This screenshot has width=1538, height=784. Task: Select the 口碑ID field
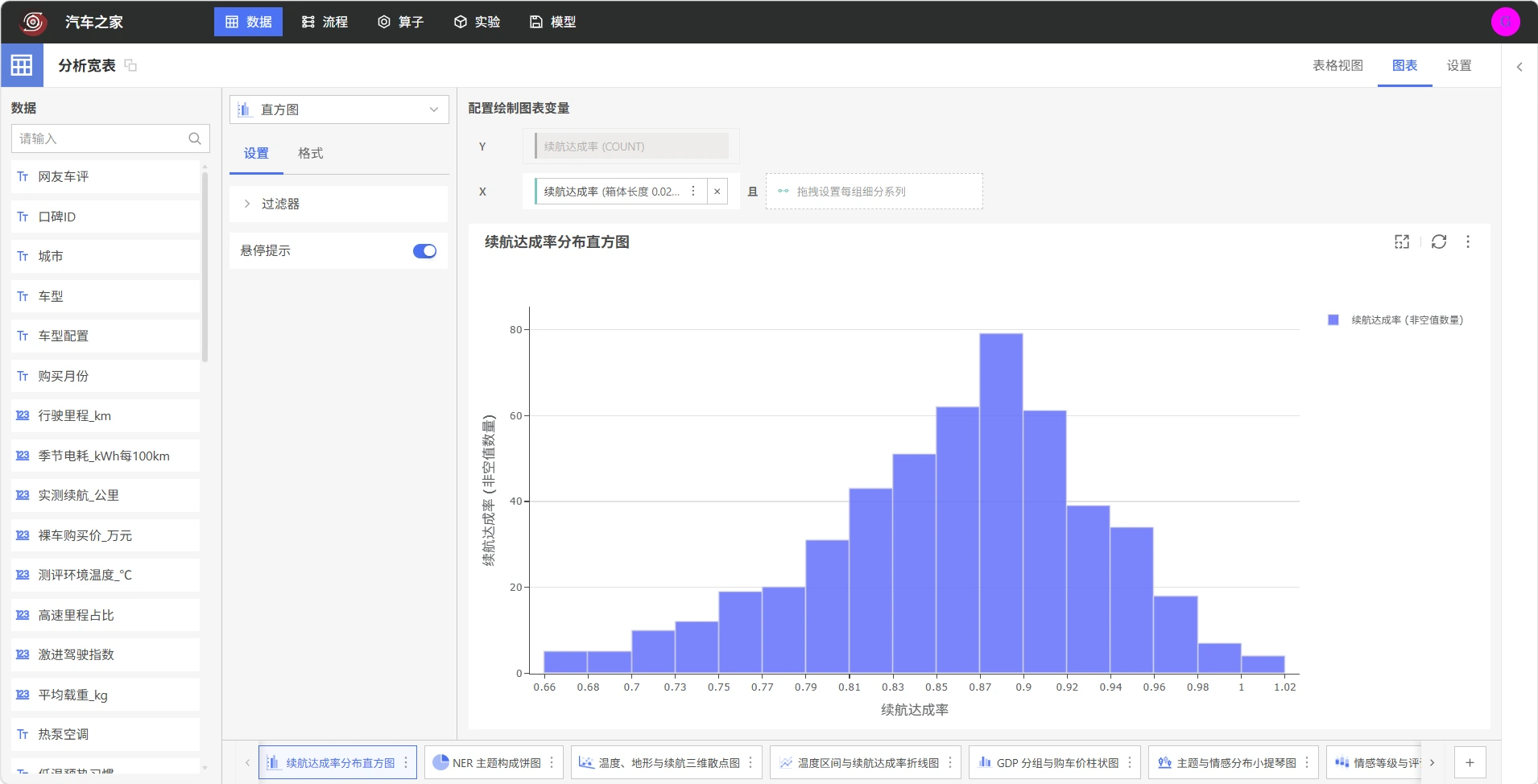[105, 217]
